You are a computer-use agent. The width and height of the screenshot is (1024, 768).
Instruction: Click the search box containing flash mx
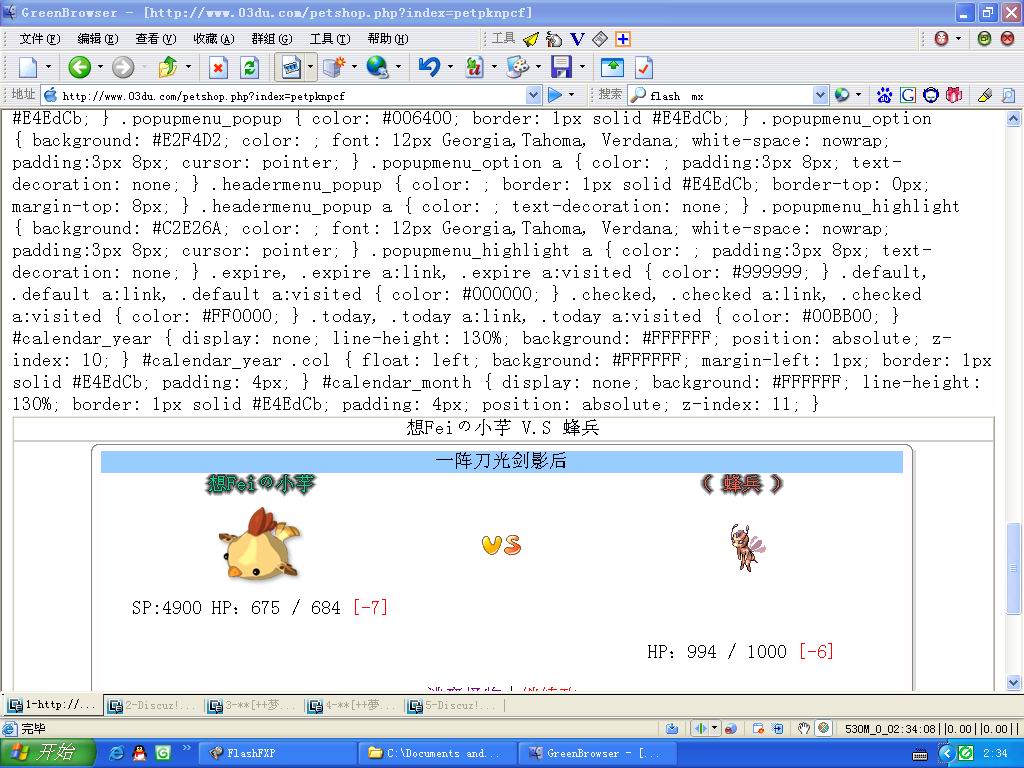coord(730,95)
